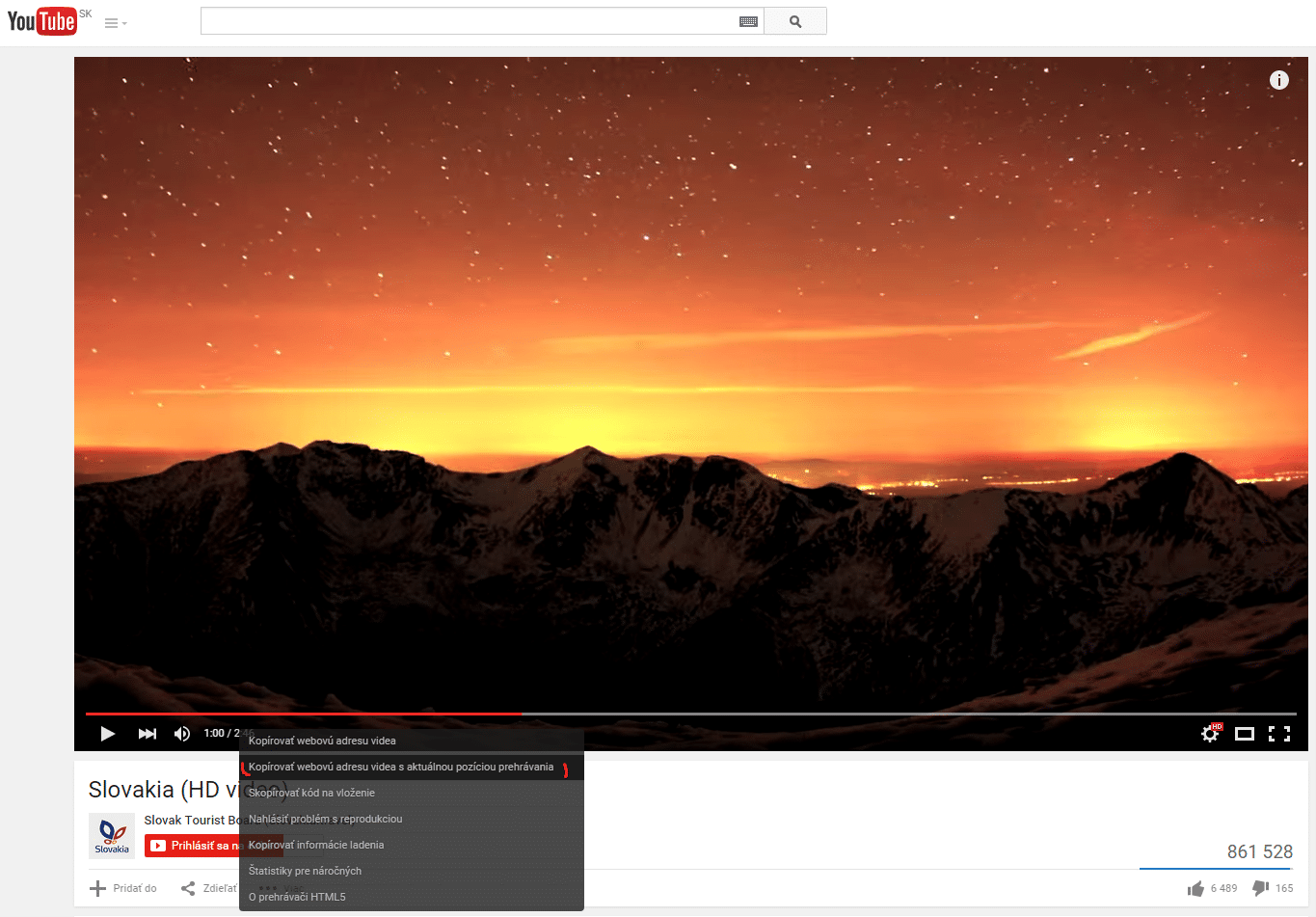
Task: Open the on-screen keyboard icon
Action: coord(748,21)
